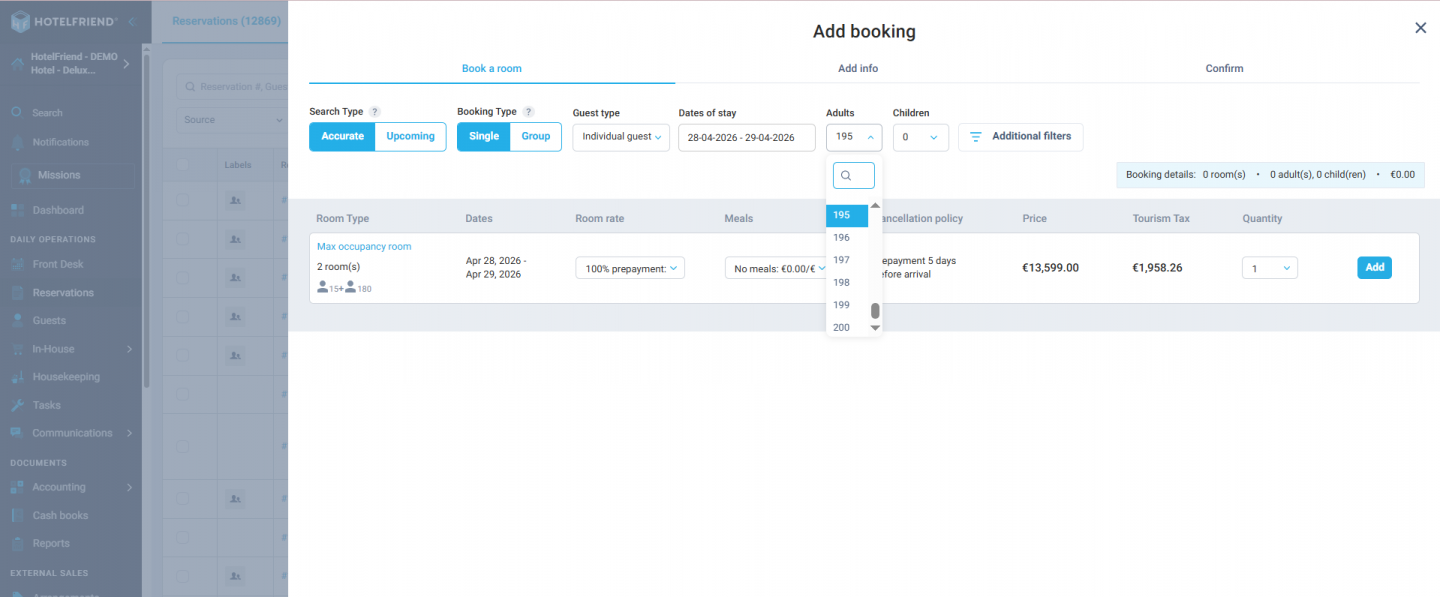Open the Max occupancy room details
This screenshot has height=597, width=1440.
coord(364,246)
